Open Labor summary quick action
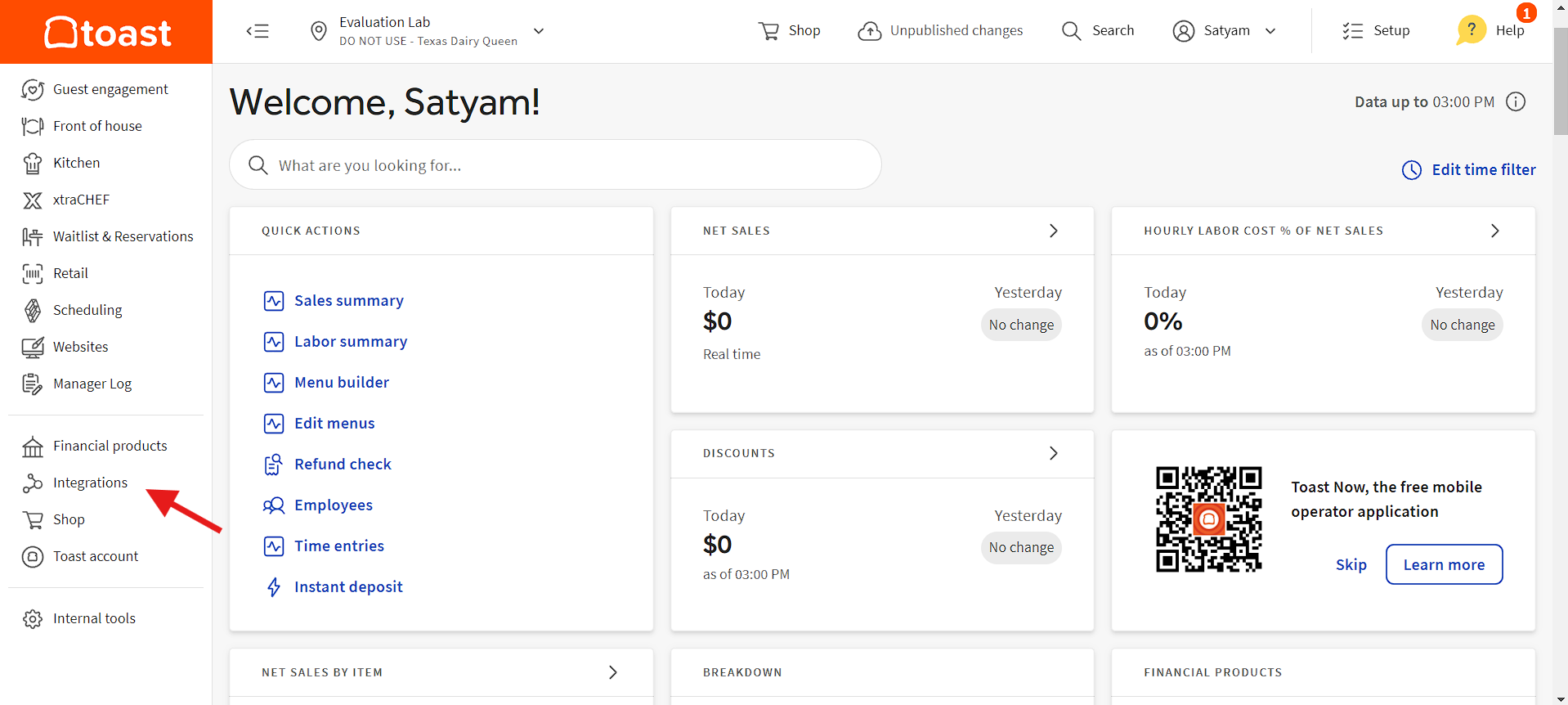1568x705 pixels. pos(351,341)
